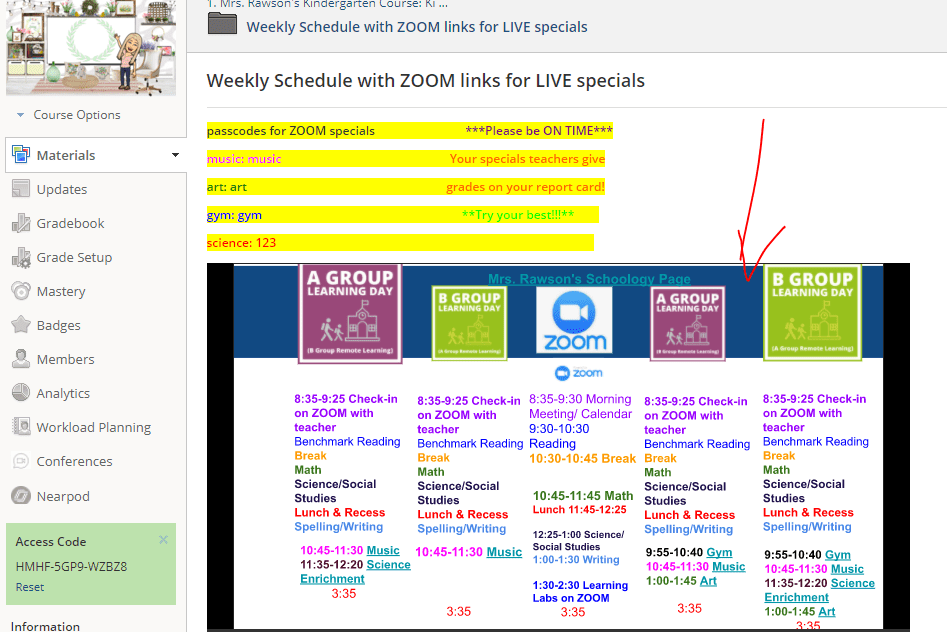Click the 'Access Code' label
Viewport: 947px width, 632px height.
point(51,542)
